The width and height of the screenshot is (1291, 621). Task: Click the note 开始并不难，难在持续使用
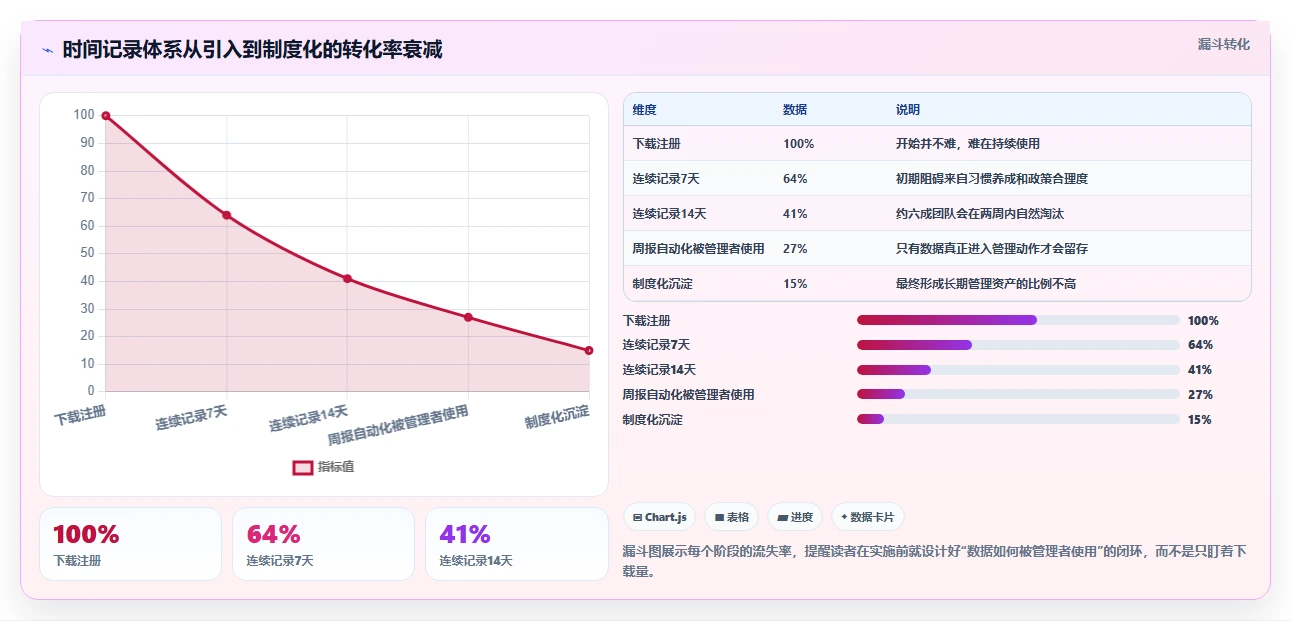968,144
